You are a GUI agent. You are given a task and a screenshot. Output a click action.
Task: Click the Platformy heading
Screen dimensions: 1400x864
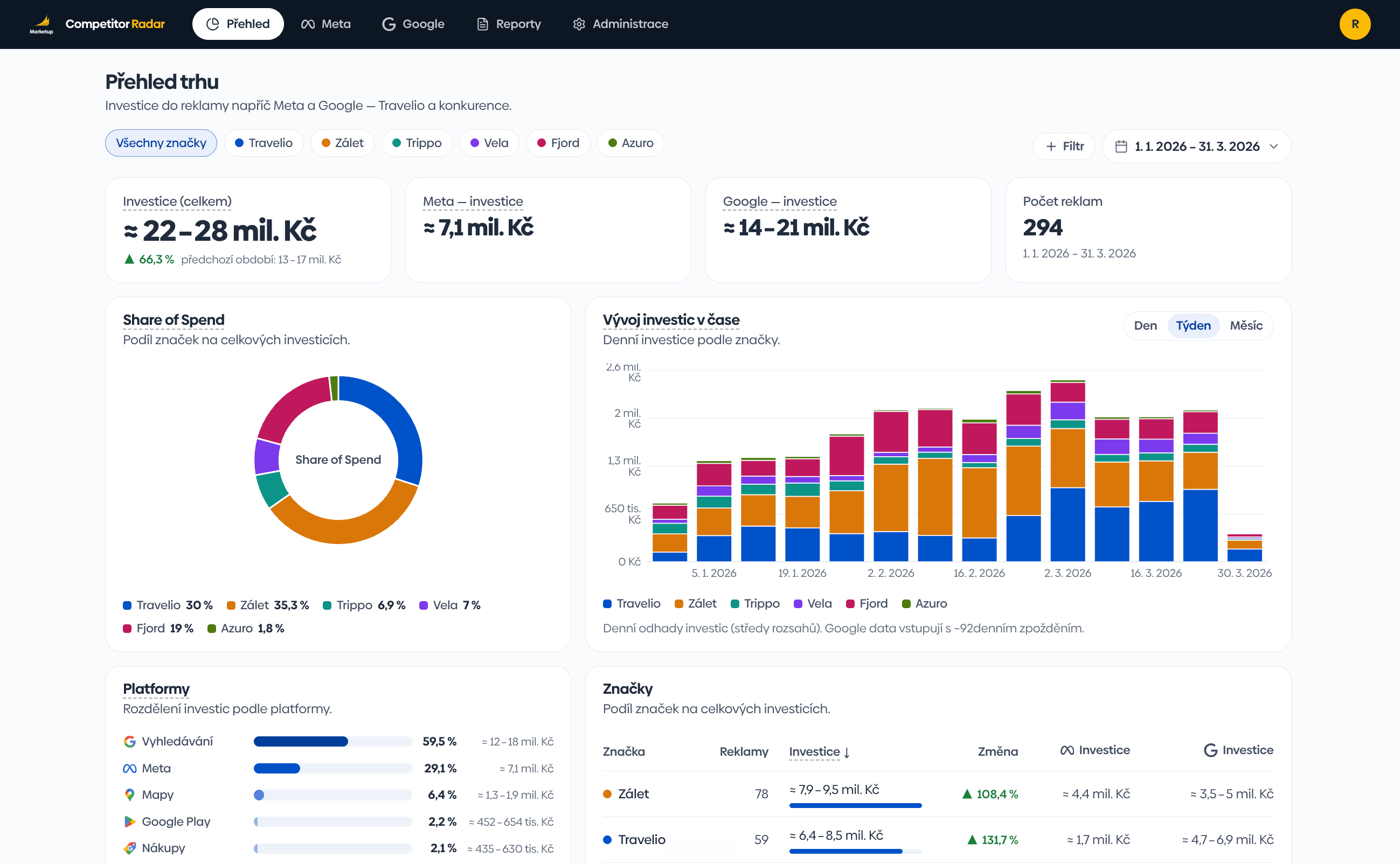click(x=156, y=688)
